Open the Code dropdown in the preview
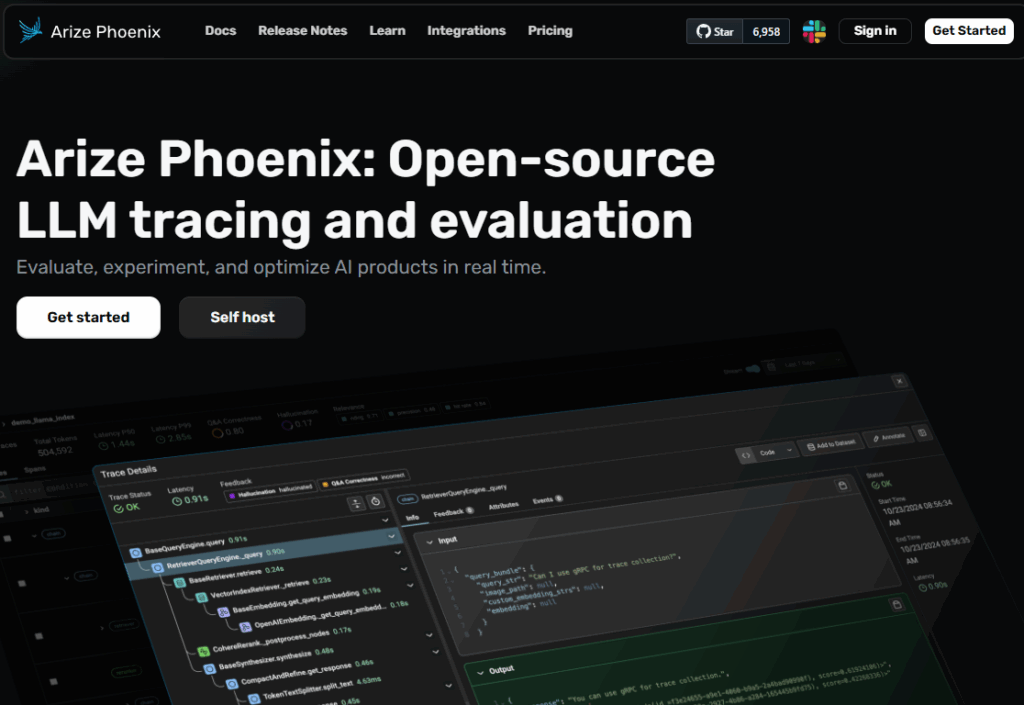The width and height of the screenshot is (1024, 705). pyautogui.click(x=767, y=452)
